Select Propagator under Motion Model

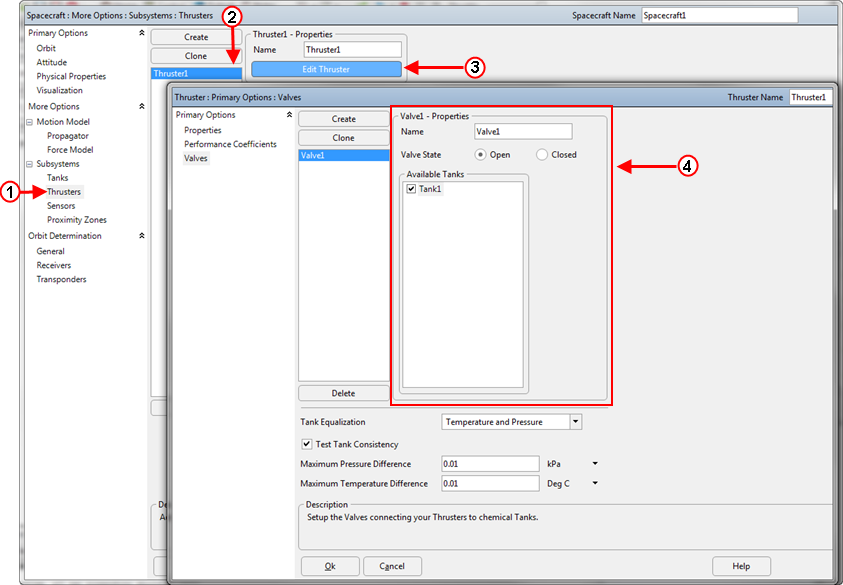click(x=68, y=136)
